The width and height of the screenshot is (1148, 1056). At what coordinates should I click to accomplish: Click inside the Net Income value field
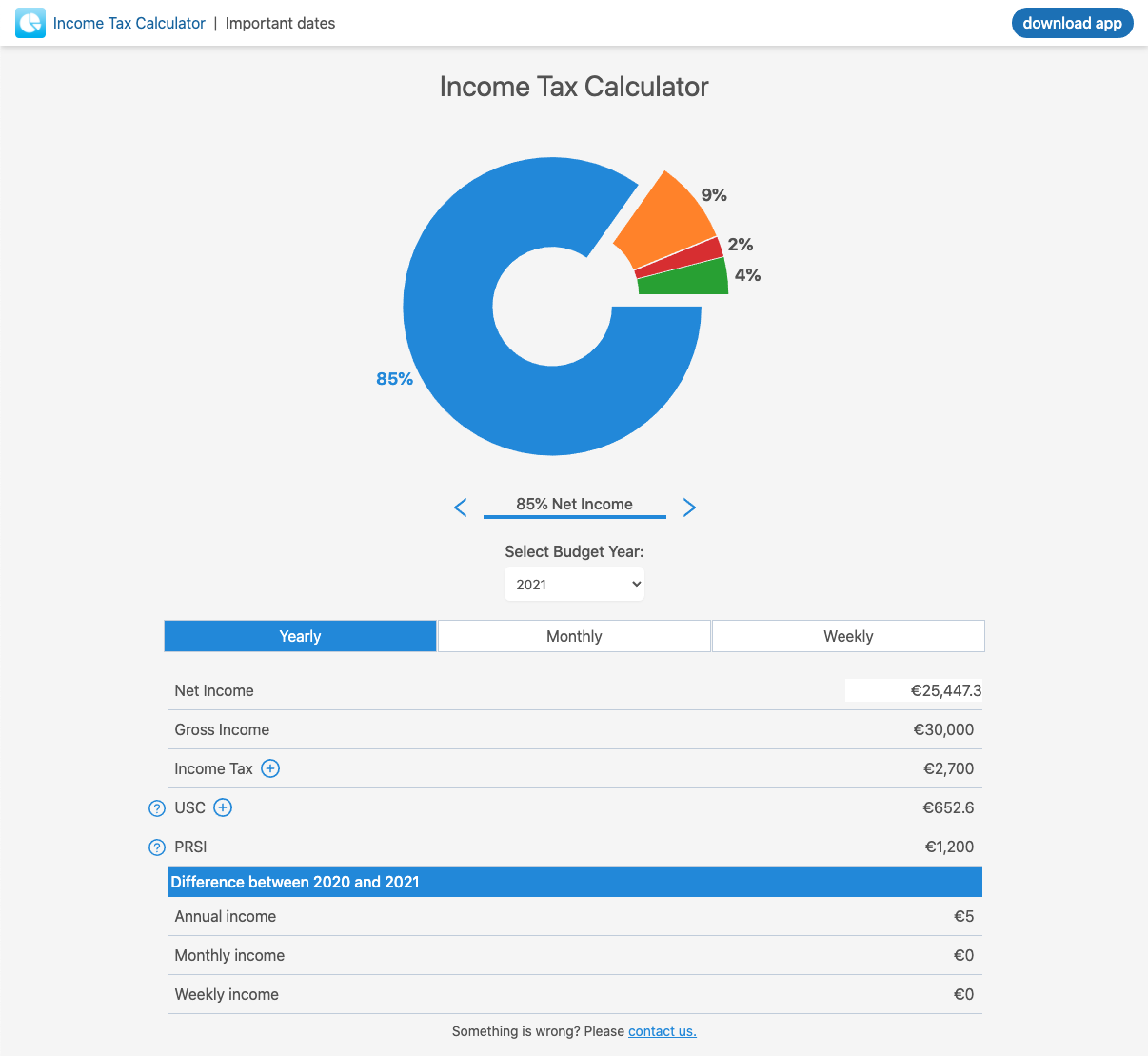pyautogui.click(x=914, y=690)
